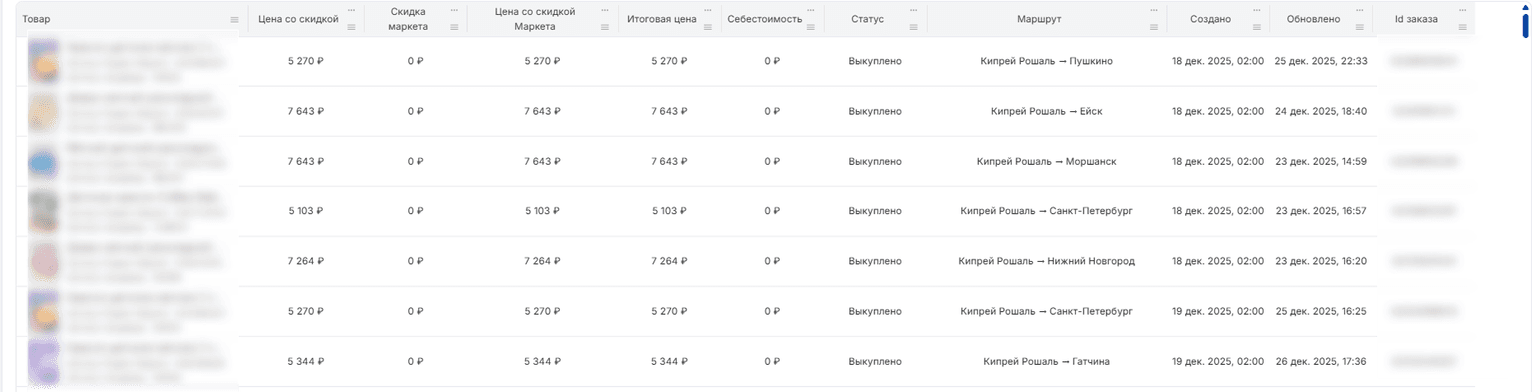1536x392 pixels.
Task: Open three-dots options in Обновлено header
Action: pyautogui.click(x=1361, y=11)
